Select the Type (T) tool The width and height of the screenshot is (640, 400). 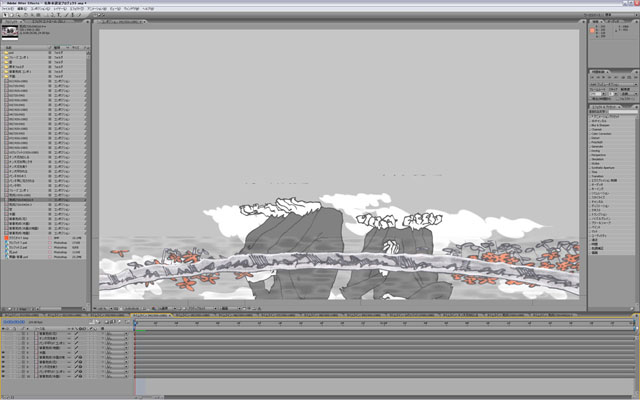(59, 15)
